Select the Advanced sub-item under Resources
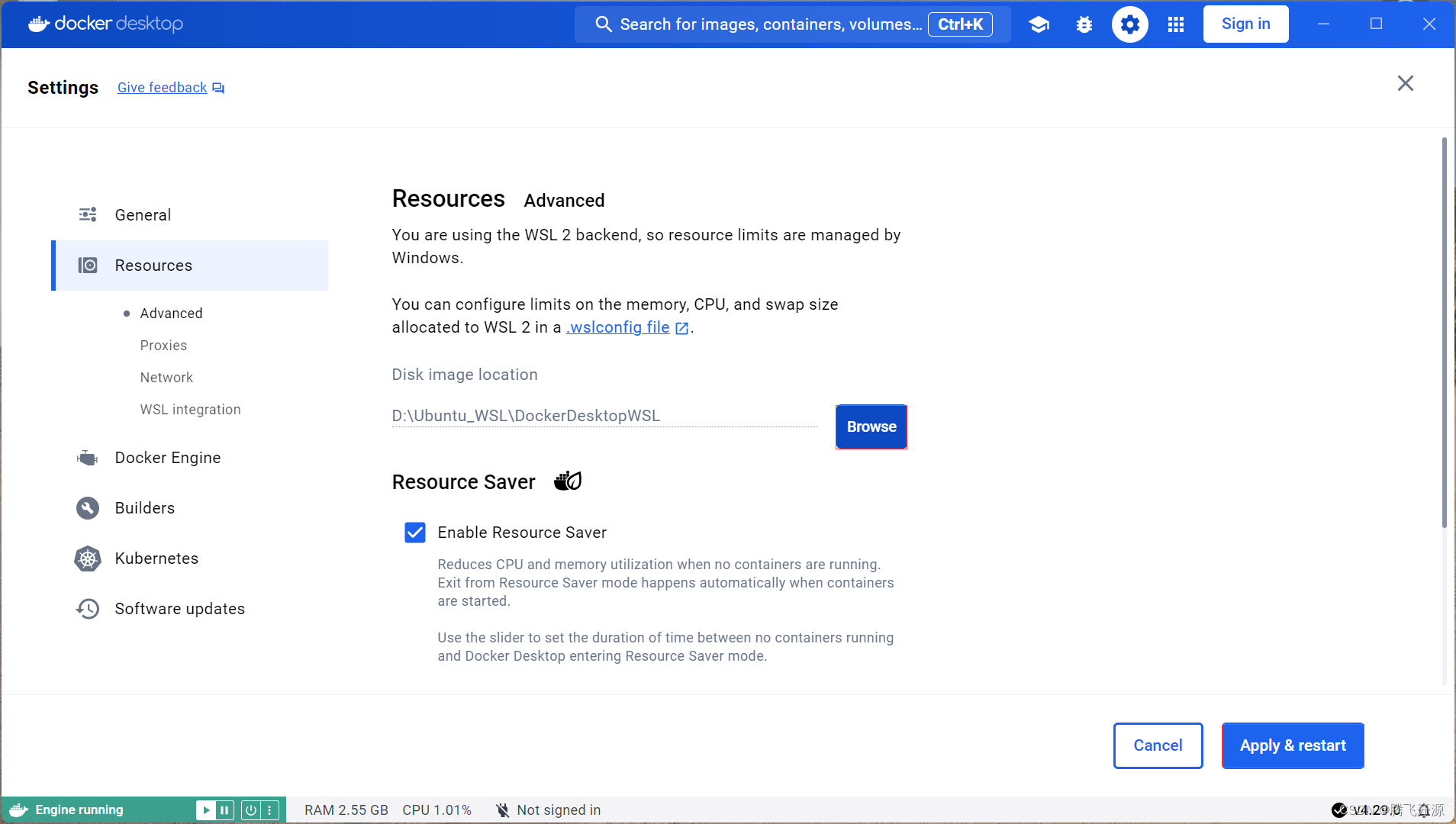 171,314
